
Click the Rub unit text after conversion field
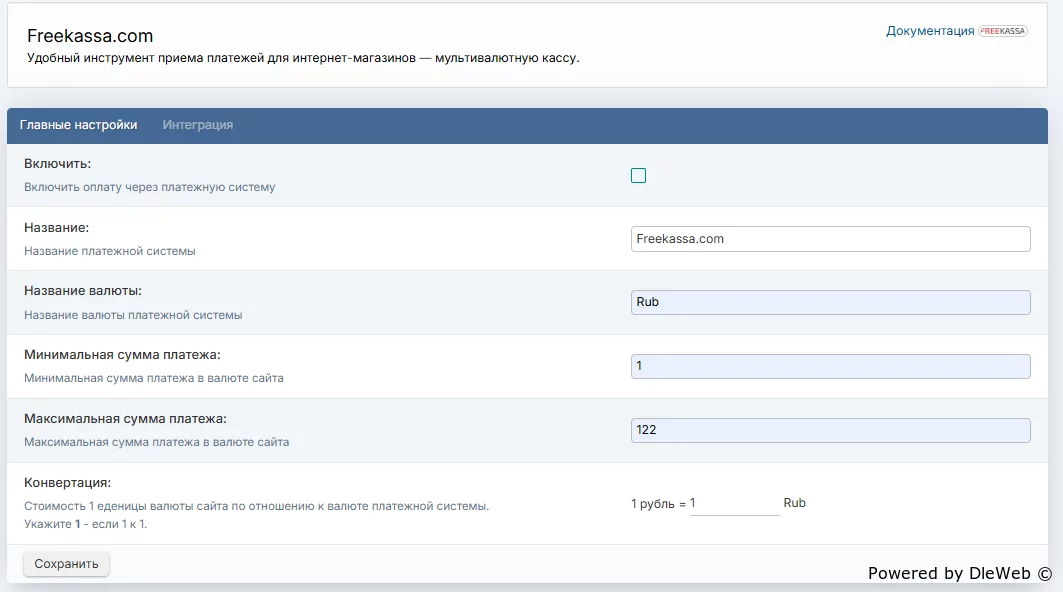[x=795, y=503]
